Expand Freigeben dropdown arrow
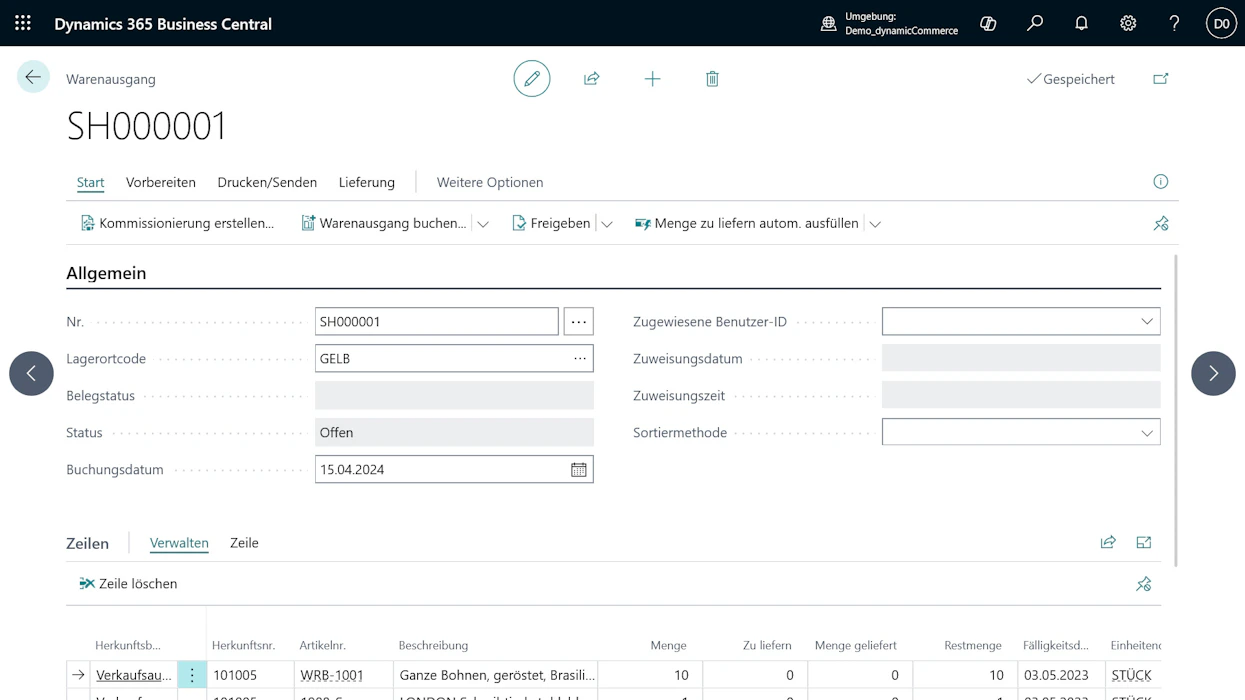Image resolution: width=1245 pixels, height=700 pixels. pos(607,224)
